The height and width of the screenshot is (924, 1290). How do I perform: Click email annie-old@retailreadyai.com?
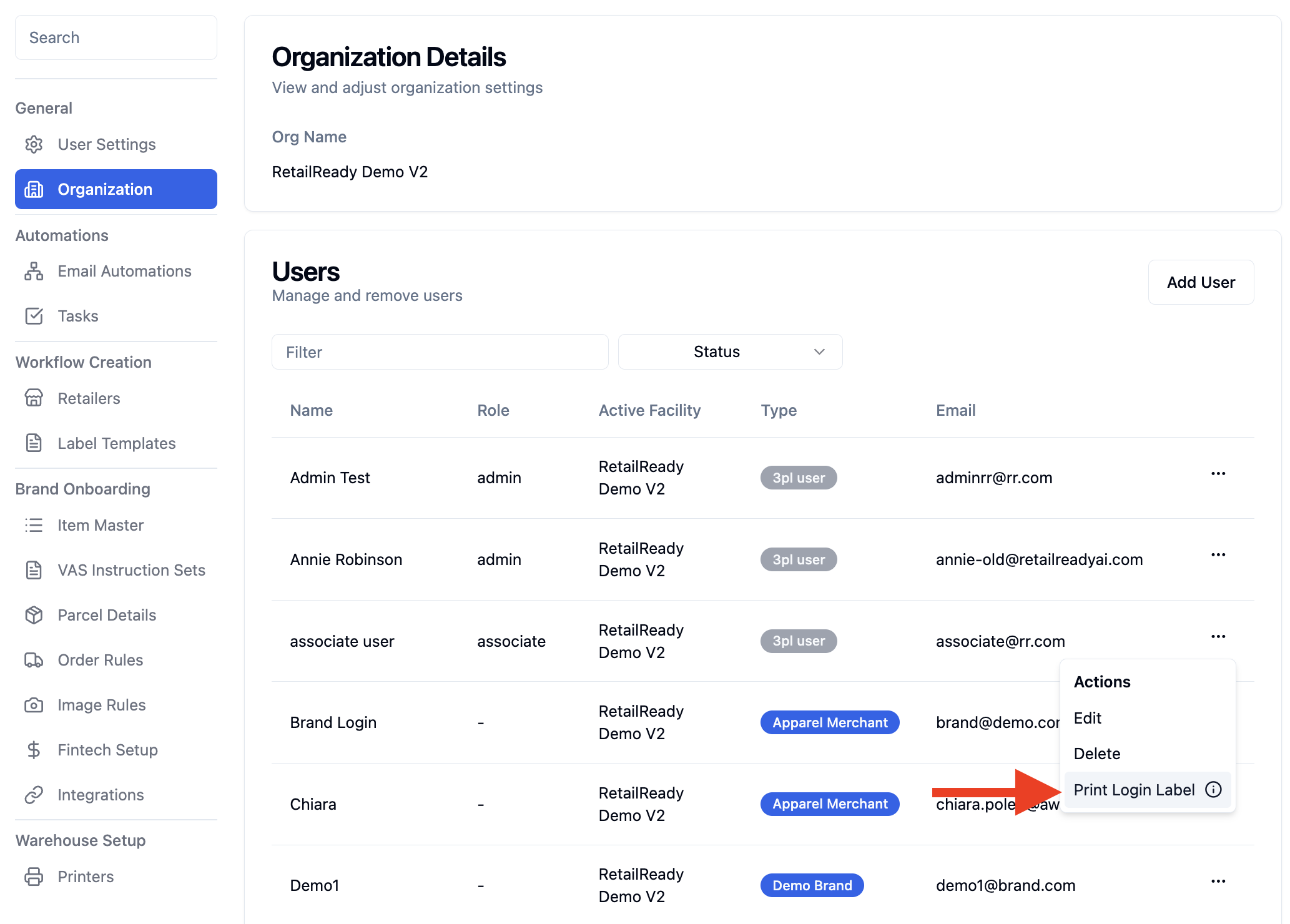(1039, 559)
